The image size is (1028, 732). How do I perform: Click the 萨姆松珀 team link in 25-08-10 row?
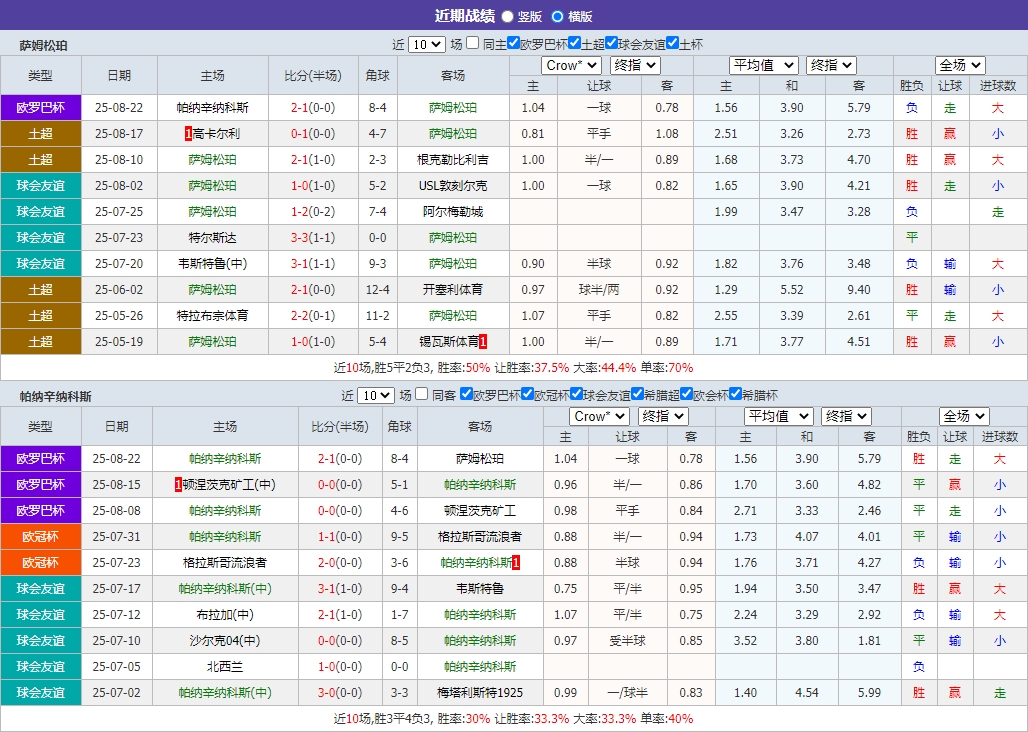213,159
